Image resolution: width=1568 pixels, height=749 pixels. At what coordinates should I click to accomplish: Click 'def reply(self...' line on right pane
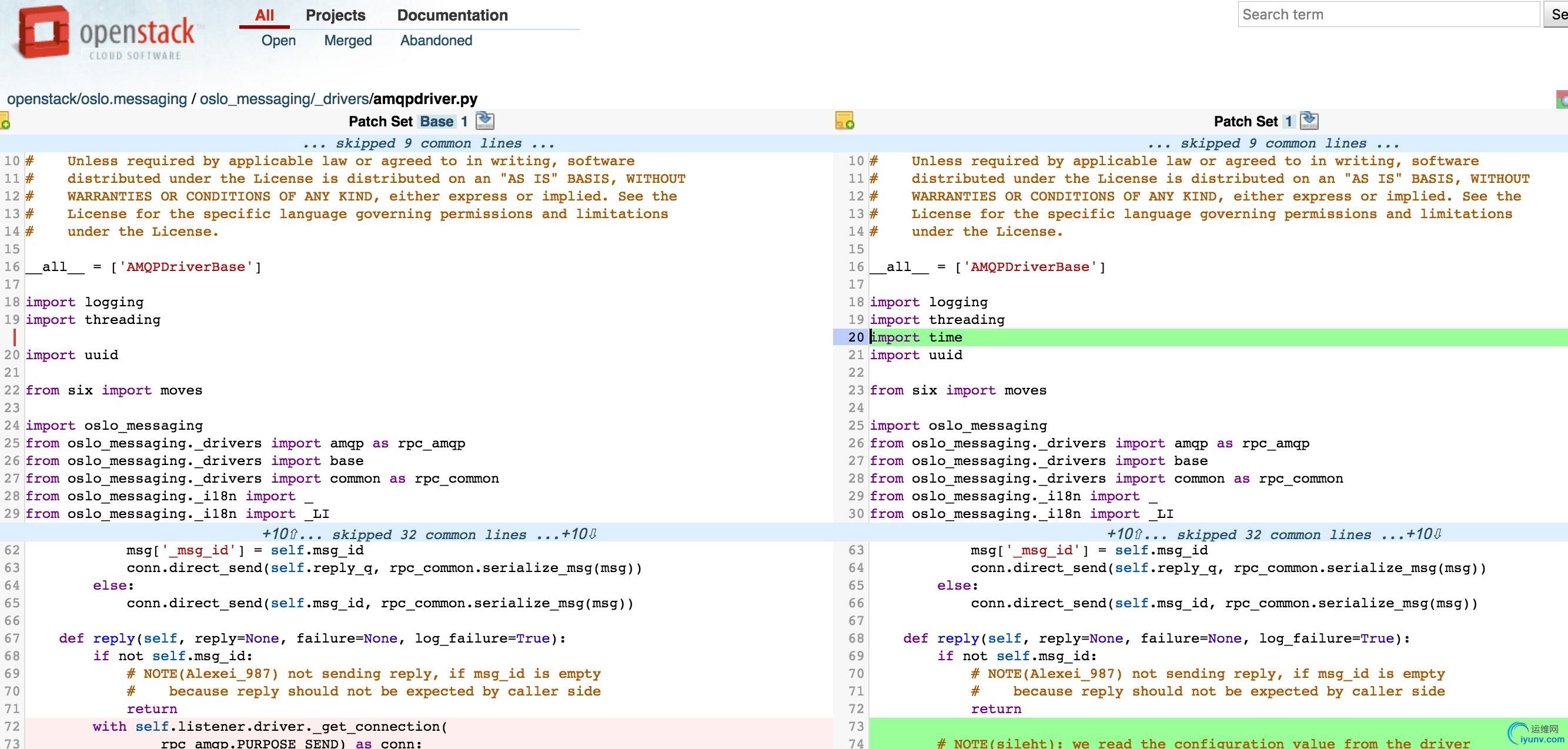click(1156, 638)
